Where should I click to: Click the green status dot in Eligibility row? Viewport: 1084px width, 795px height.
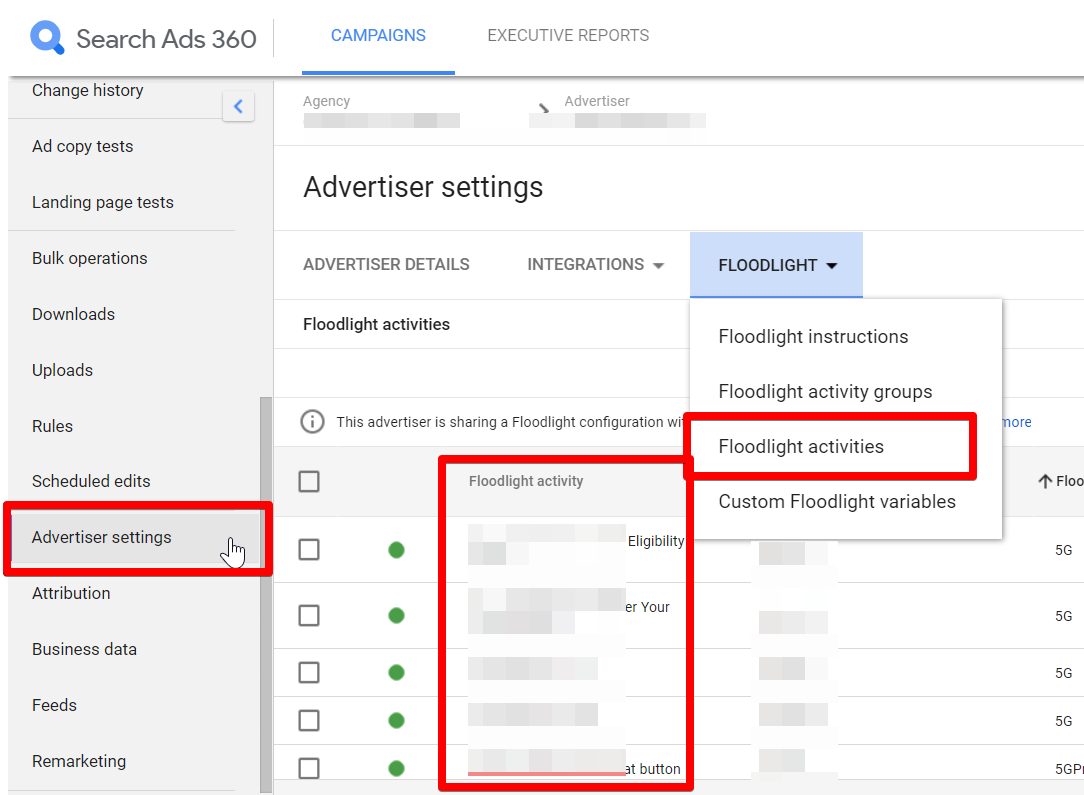click(x=396, y=550)
